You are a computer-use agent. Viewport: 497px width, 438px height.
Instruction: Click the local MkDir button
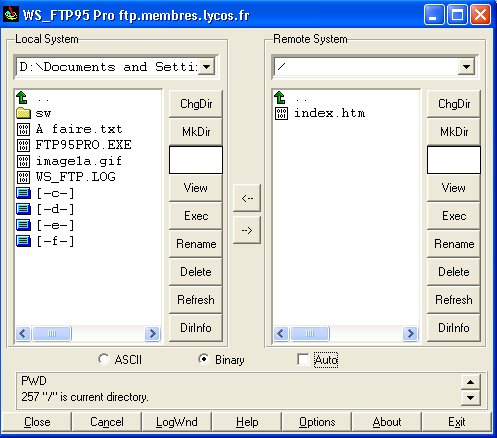point(196,132)
